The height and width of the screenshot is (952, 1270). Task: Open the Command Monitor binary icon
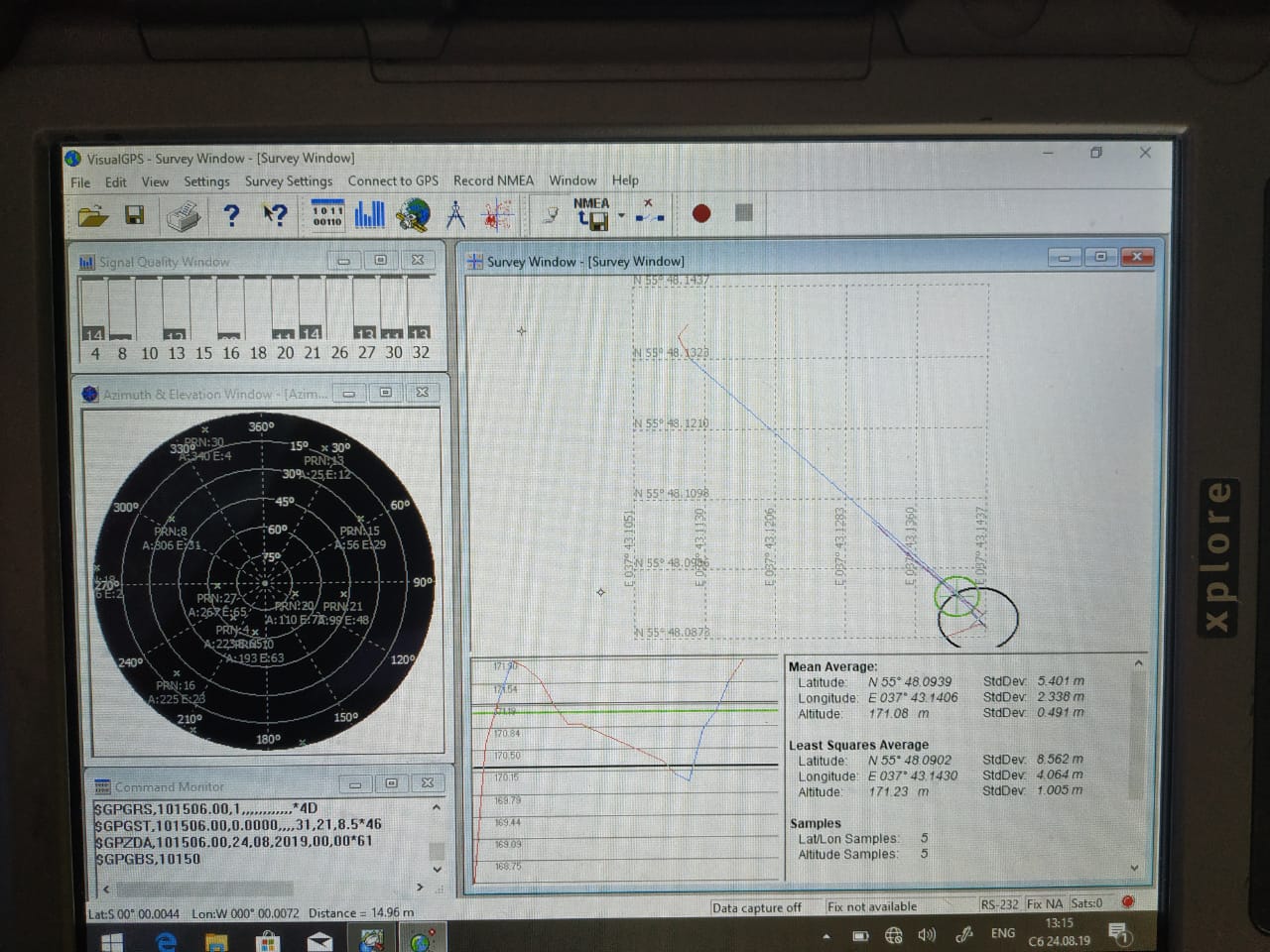327,214
